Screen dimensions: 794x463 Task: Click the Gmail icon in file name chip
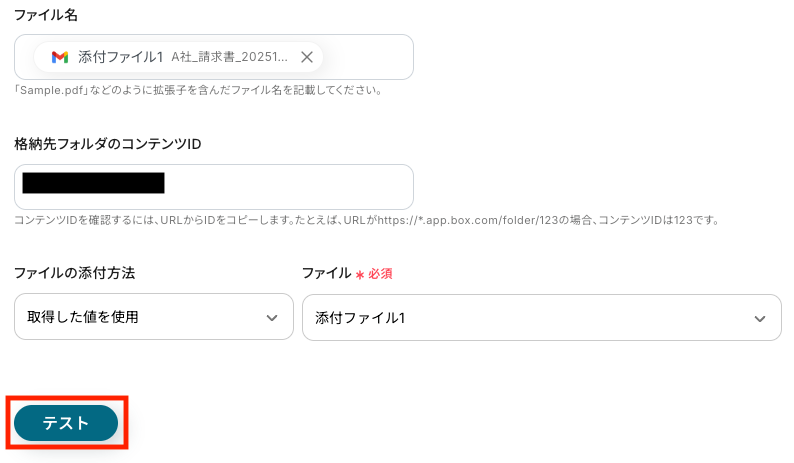point(60,57)
